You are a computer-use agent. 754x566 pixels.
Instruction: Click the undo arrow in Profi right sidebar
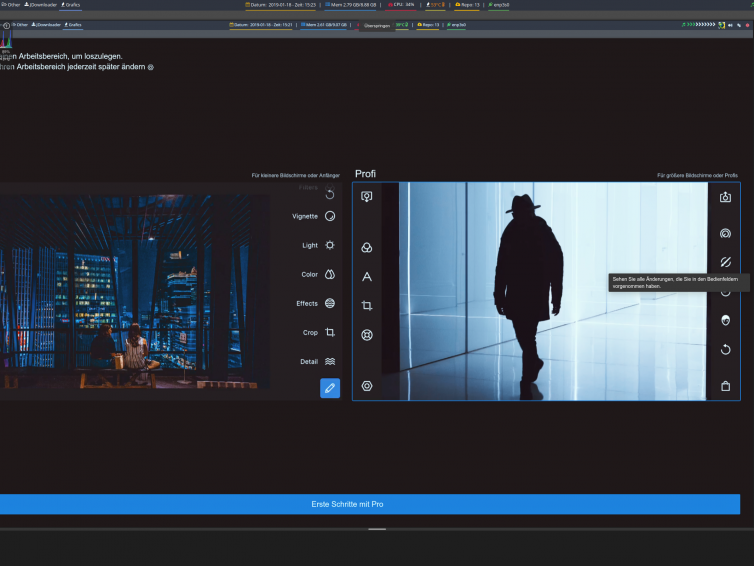[725, 350]
